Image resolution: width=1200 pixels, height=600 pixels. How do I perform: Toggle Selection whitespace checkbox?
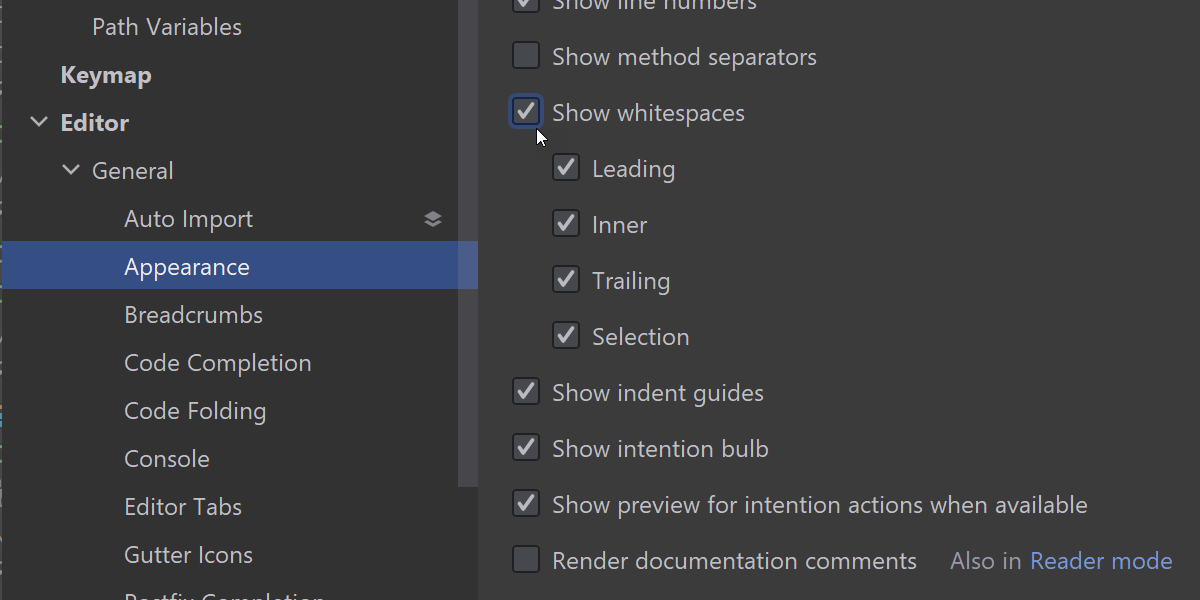coord(566,336)
